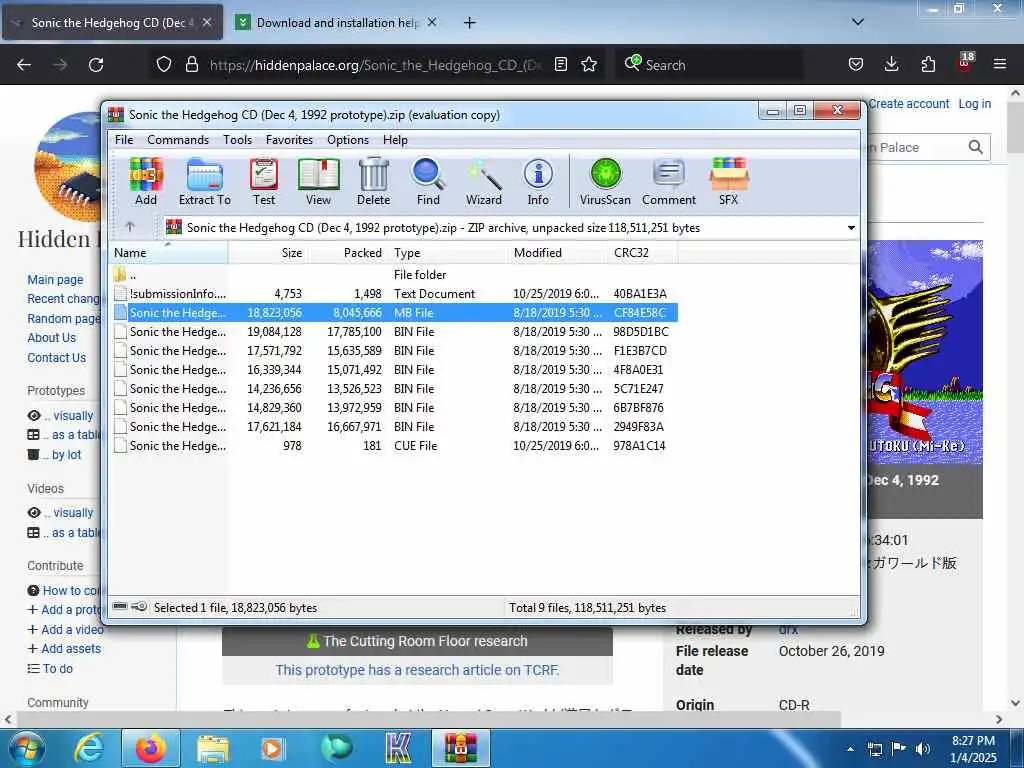Close the Sonic the Hedgehog CD tab
This screenshot has width=1024, height=768.
coord(206,22)
